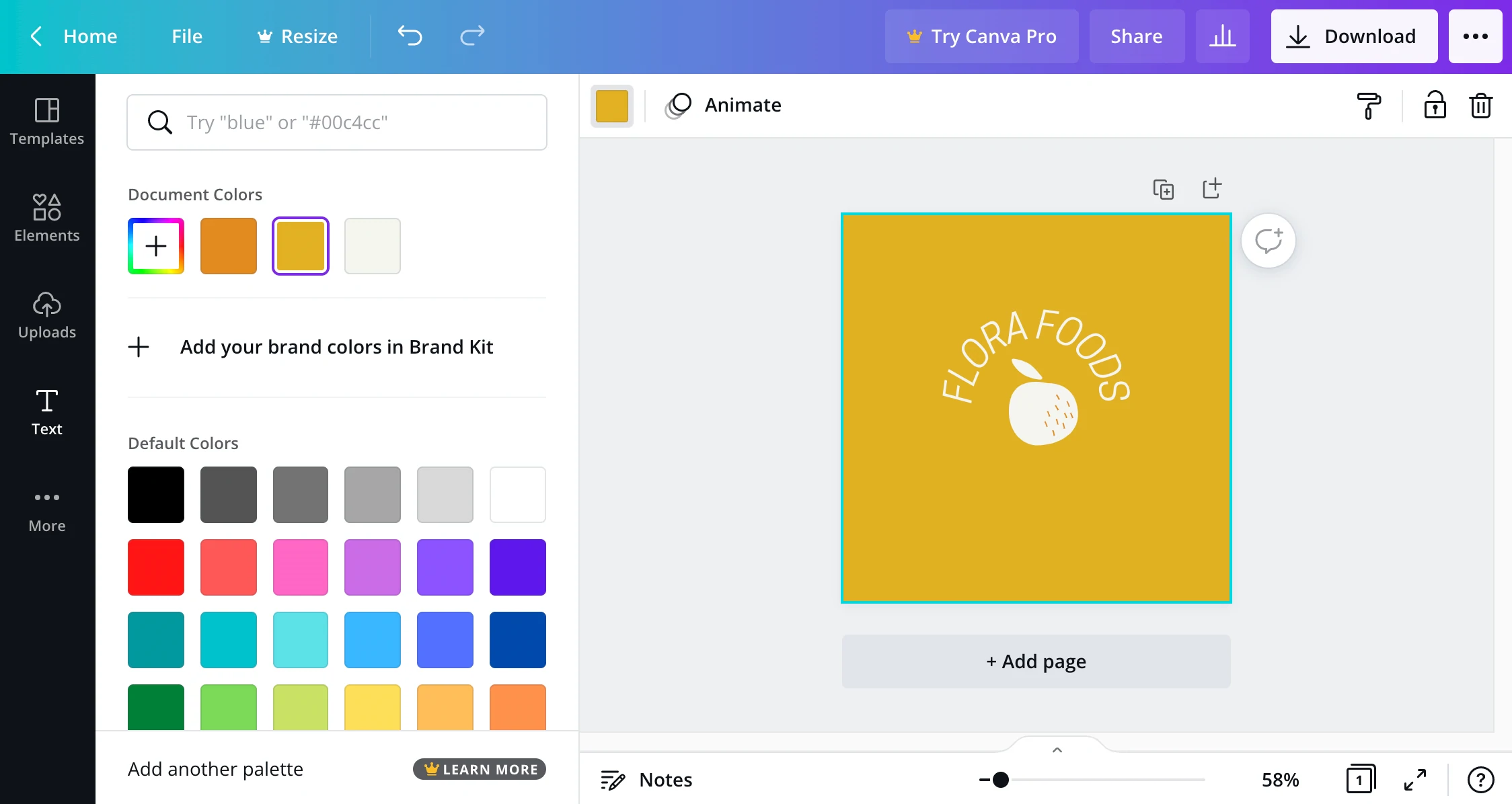
Task: Click the color search input field
Action: click(x=337, y=122)
